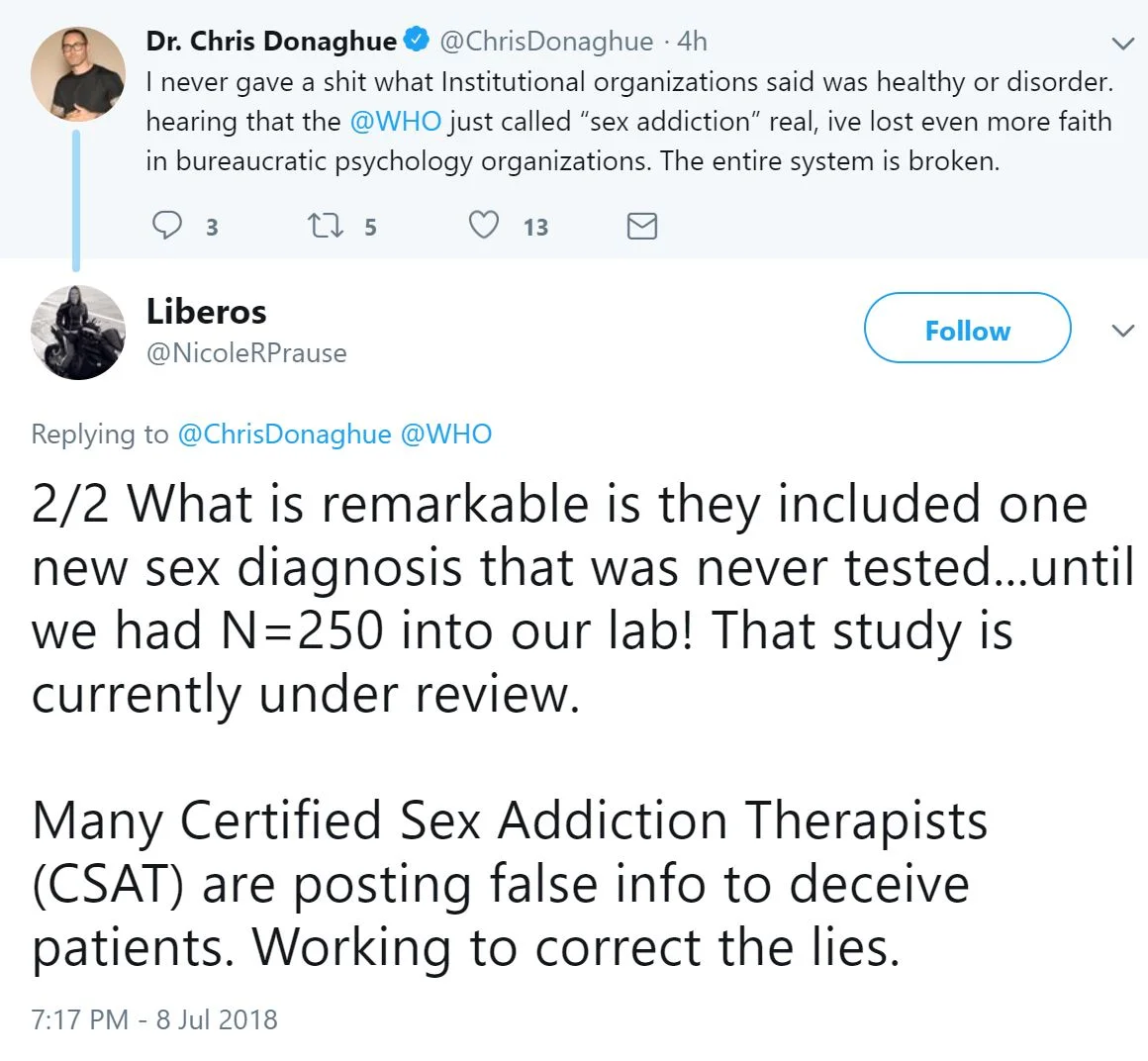The height and width of the screenshot is (1061, 1148).
Task: Send tweet via direct message envelope
Action: coord(642,226)
